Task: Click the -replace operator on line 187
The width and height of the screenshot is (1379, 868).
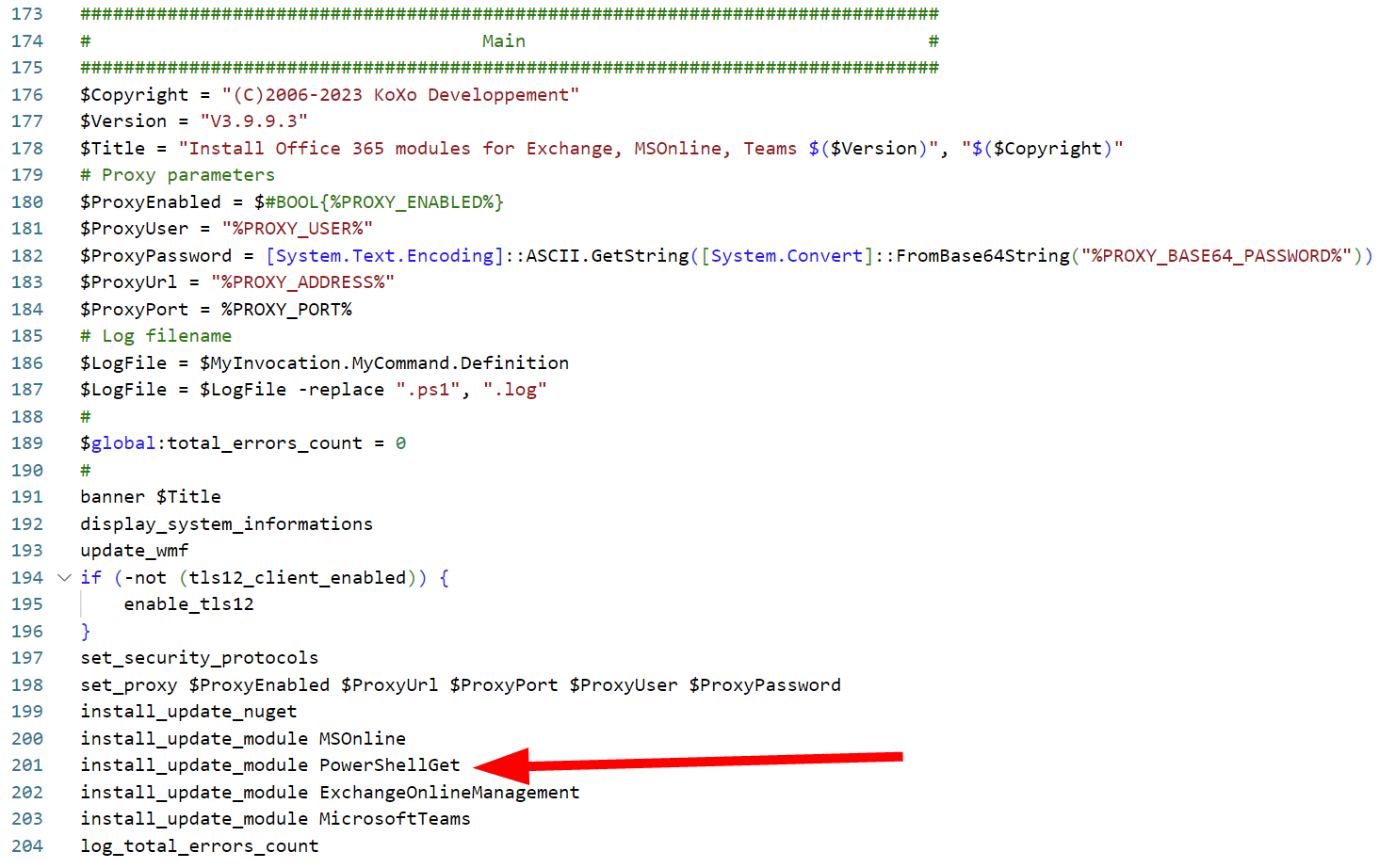Action: tap(341, 389)
